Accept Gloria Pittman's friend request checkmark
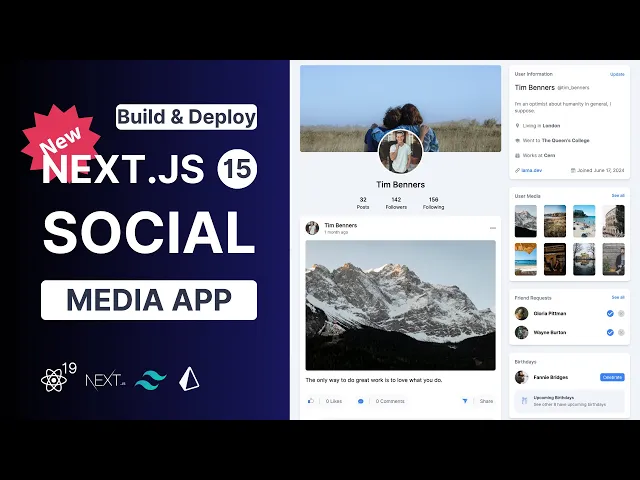The height and width of the screenshot is (480, 640). [x=610, y=313]
